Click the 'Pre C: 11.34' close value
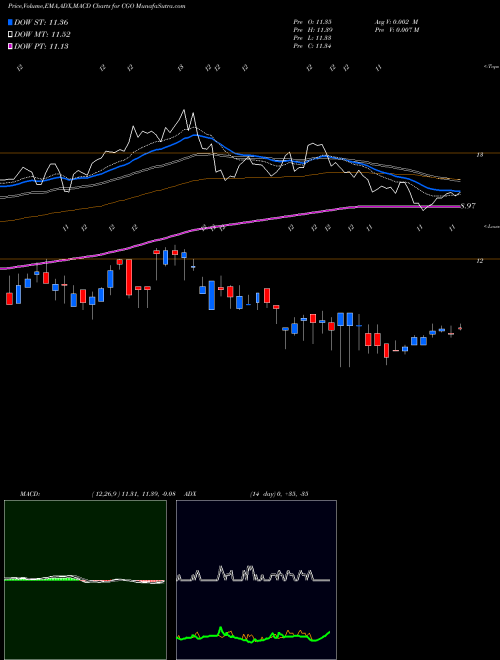This screenshot has height=660, width=500. [x=312, y=46]
